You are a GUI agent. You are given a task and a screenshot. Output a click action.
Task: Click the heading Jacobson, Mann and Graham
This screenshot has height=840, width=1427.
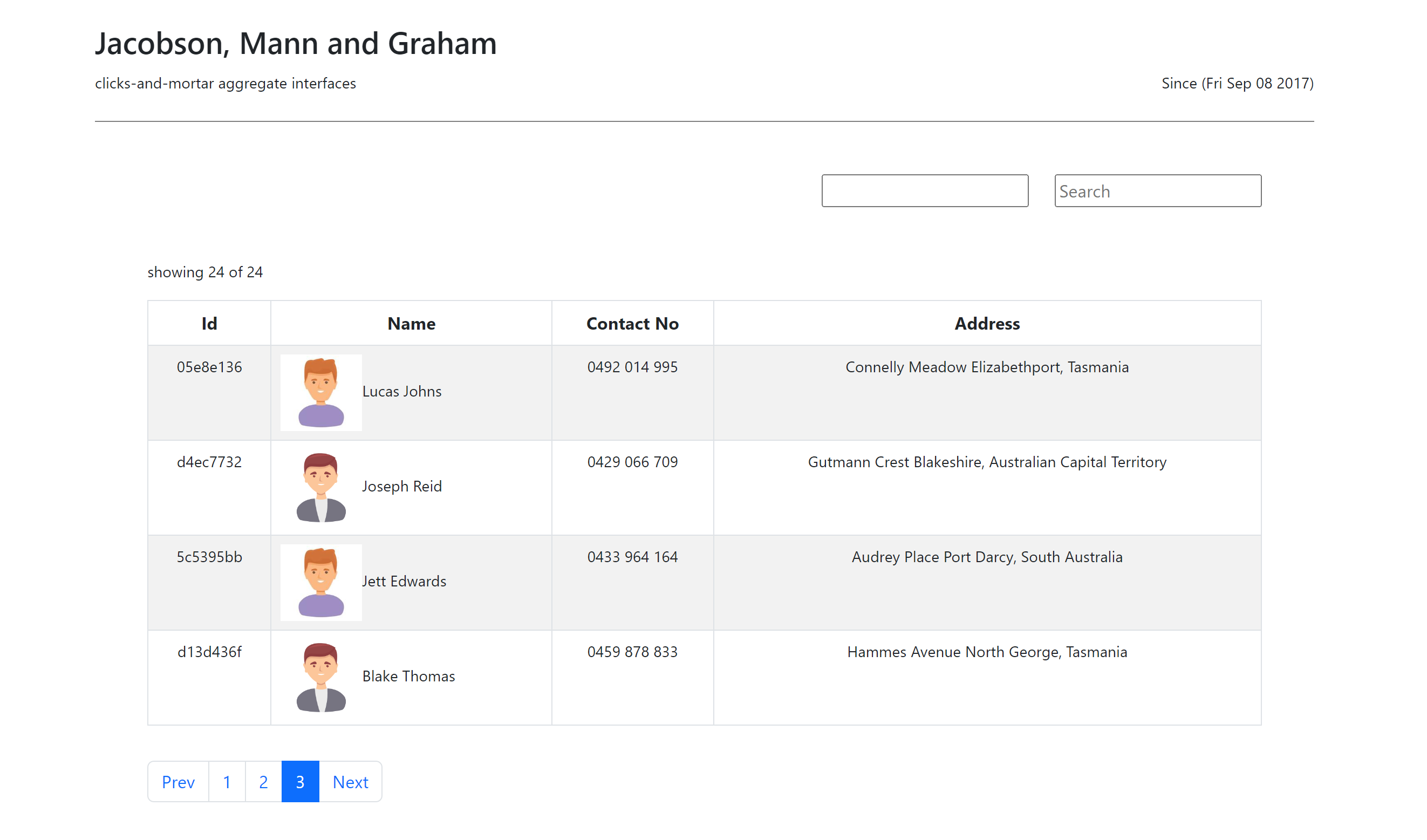[x=296, y=43]
